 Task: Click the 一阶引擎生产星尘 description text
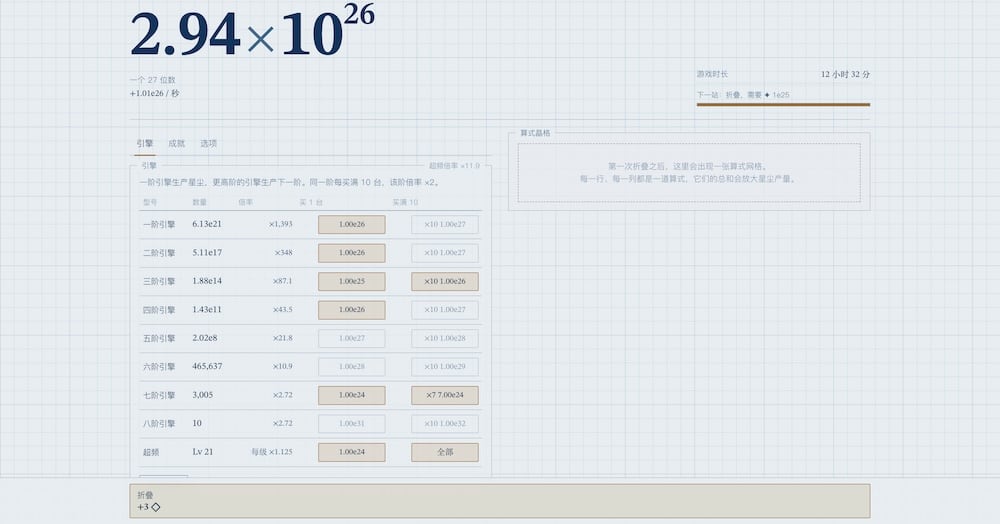289,182
